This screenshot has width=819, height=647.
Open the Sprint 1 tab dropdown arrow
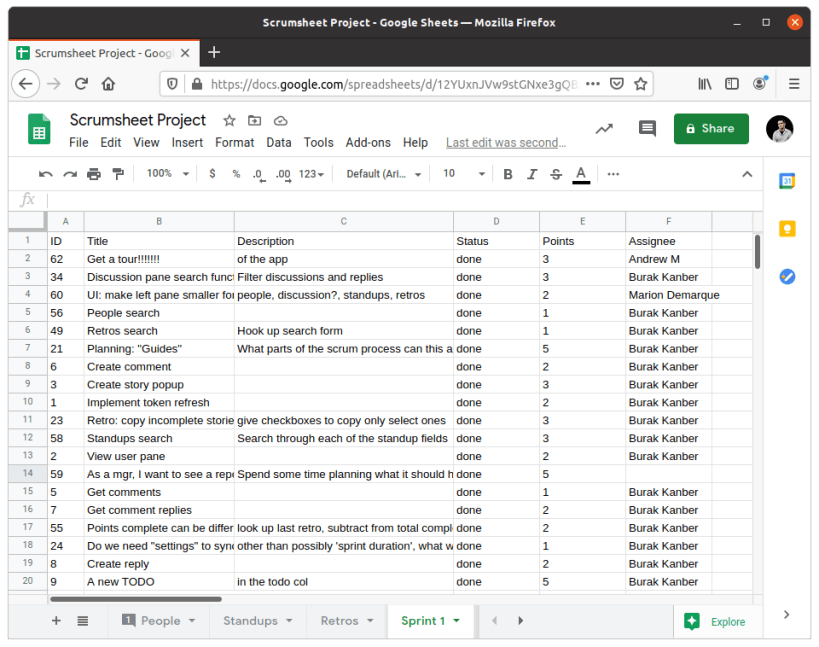point(457,621)
